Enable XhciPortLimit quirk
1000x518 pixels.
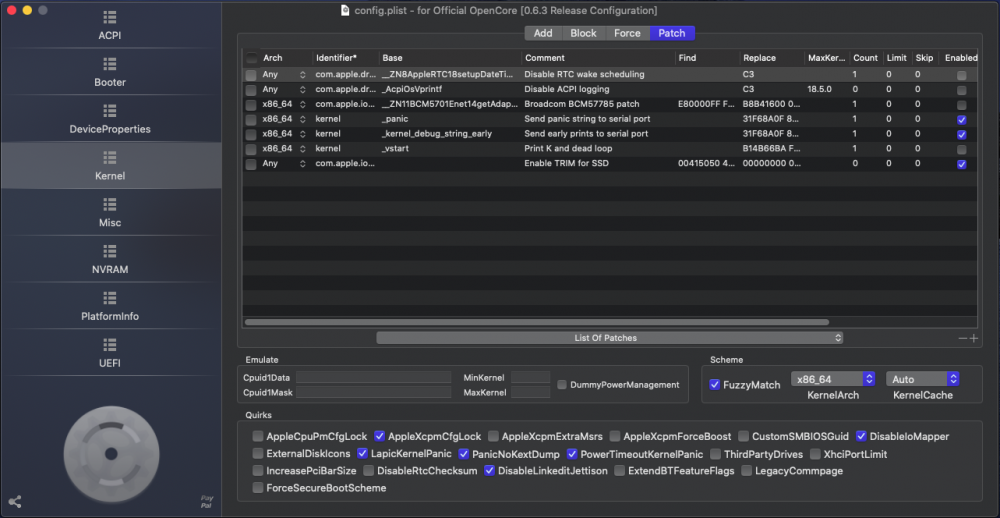tap(815, 454)
